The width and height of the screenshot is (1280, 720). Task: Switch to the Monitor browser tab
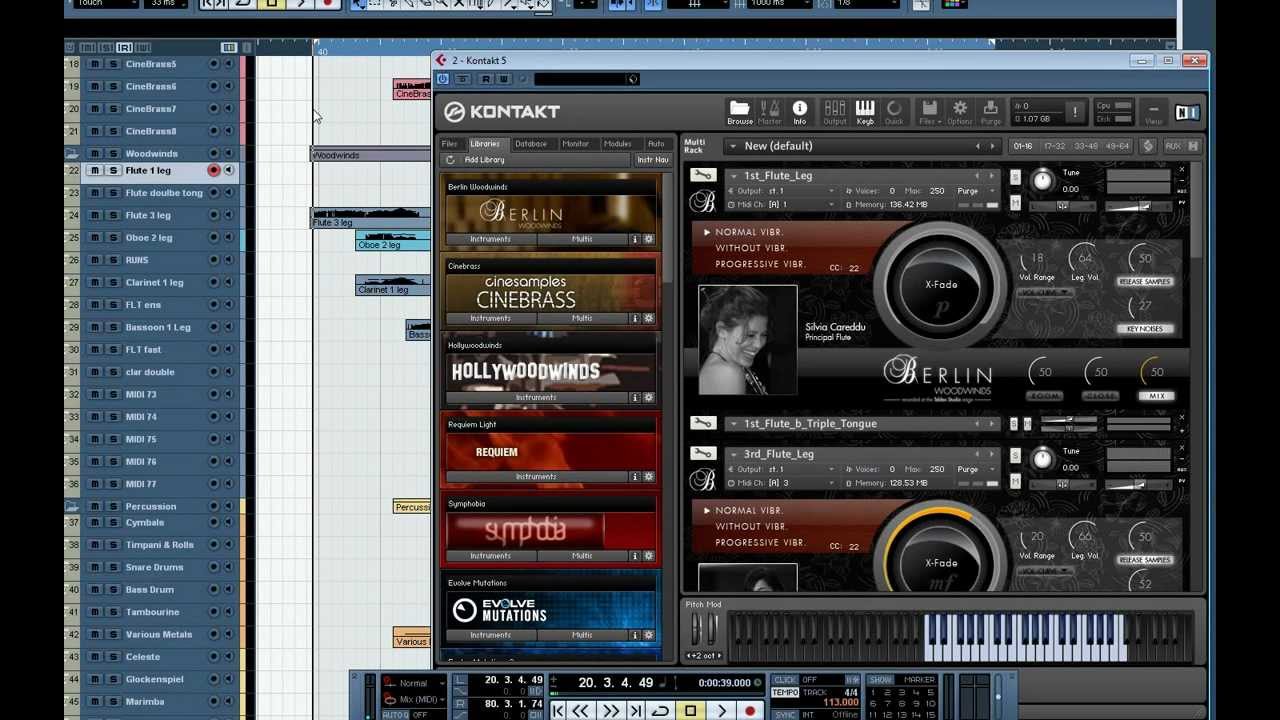click(x=576, y=144)
